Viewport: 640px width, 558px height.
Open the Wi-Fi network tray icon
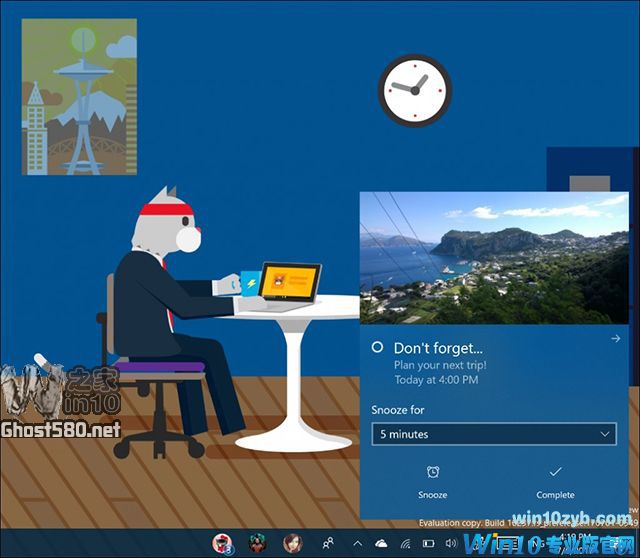click(405, 543)
